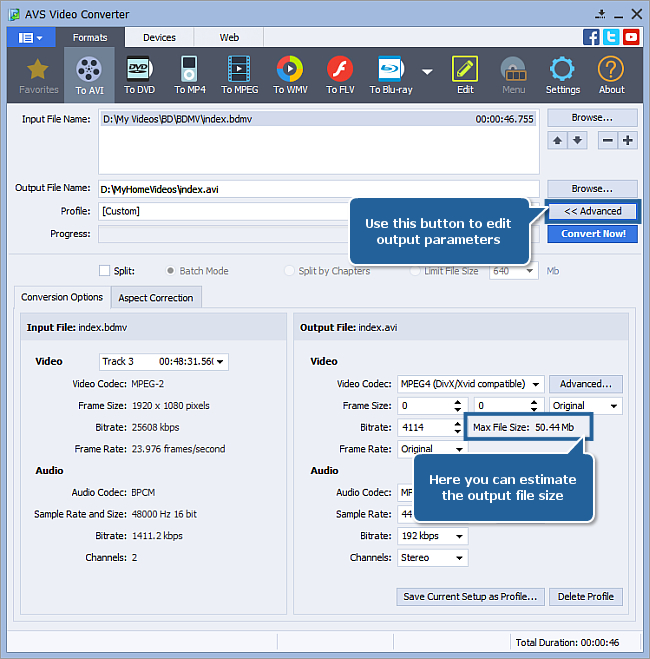Click the Max File Size 50.44 Mb value
The height and width of the screenshot is (659, 650).
pos(554,427)
